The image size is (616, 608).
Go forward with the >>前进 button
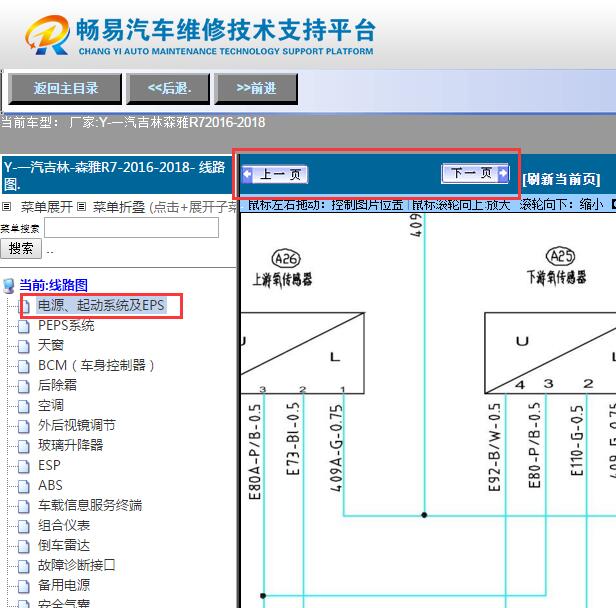coord(256,88)
